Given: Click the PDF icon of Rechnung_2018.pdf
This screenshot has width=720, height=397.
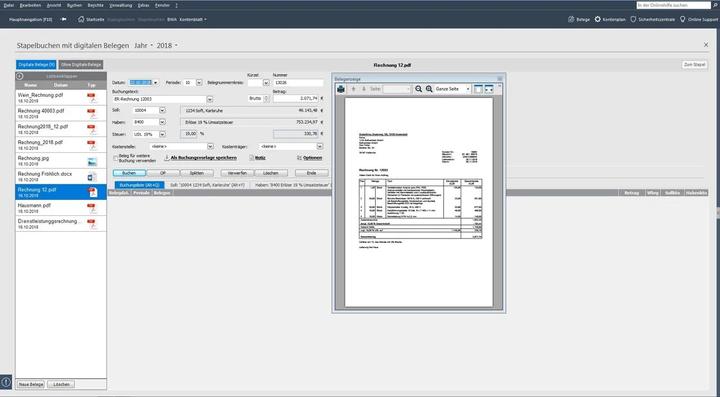Looking at the screenshot, I should click(x=92, y=145).
